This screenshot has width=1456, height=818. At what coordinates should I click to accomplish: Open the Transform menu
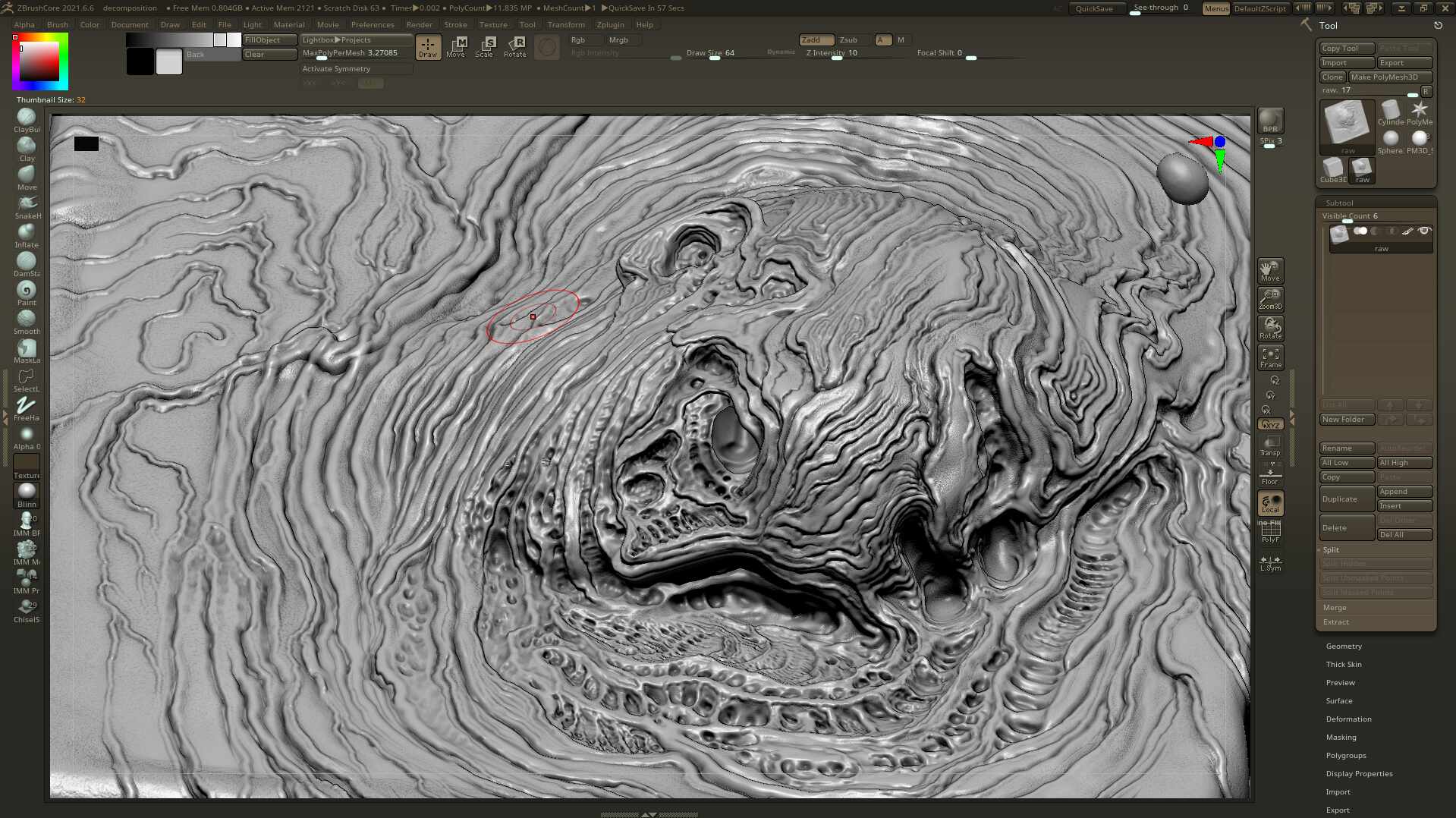pos(566,24)
